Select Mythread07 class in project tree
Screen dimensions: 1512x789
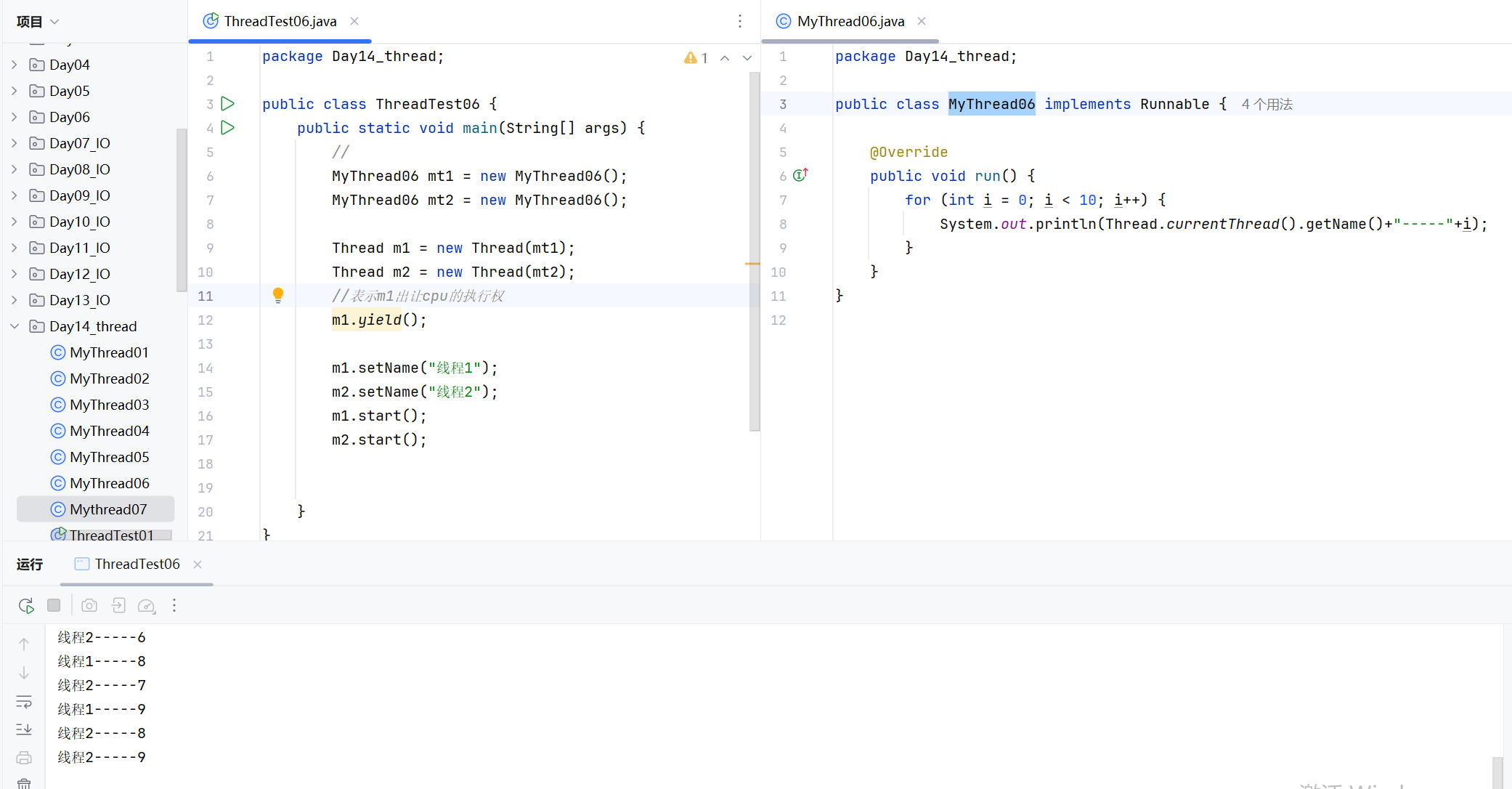pyautogui.click(x=96, y=509)
